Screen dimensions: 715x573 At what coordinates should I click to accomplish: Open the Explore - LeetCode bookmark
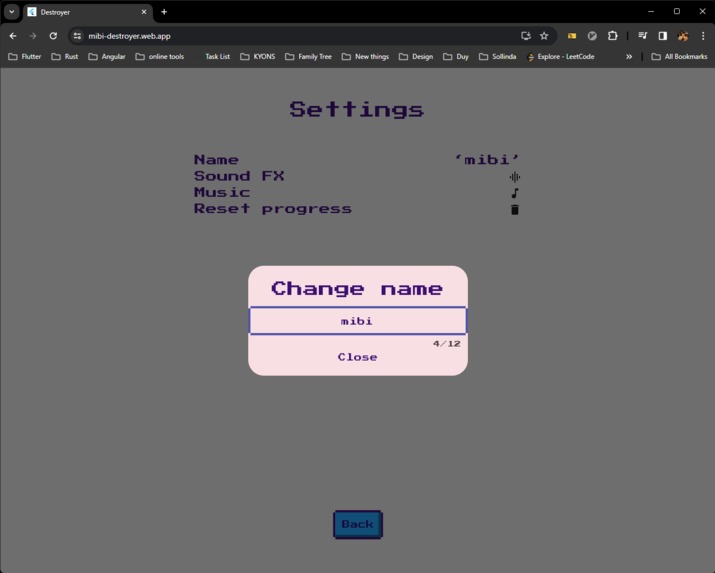tap(561, 57)
